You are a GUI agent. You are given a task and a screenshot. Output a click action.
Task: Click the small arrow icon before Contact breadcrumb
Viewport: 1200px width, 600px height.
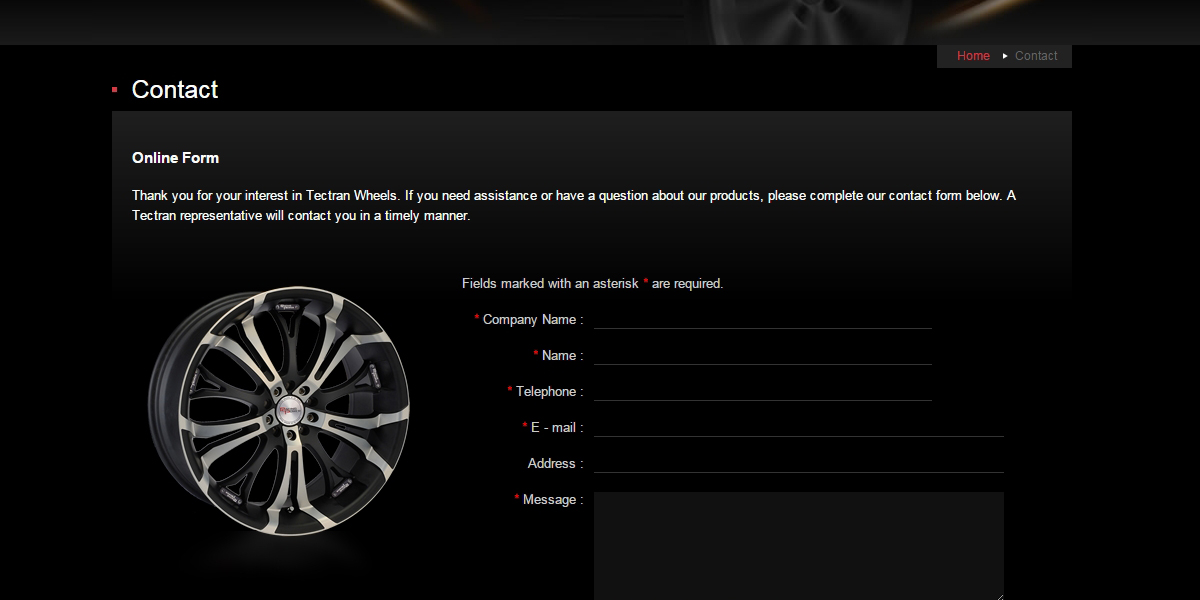click(1005, 56)
